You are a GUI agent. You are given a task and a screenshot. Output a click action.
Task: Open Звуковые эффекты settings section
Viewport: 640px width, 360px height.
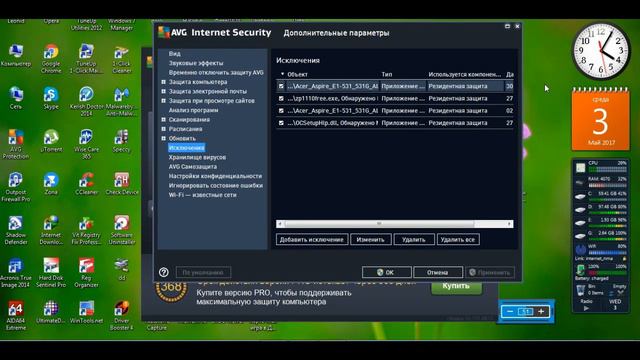(x=196, y=63)
